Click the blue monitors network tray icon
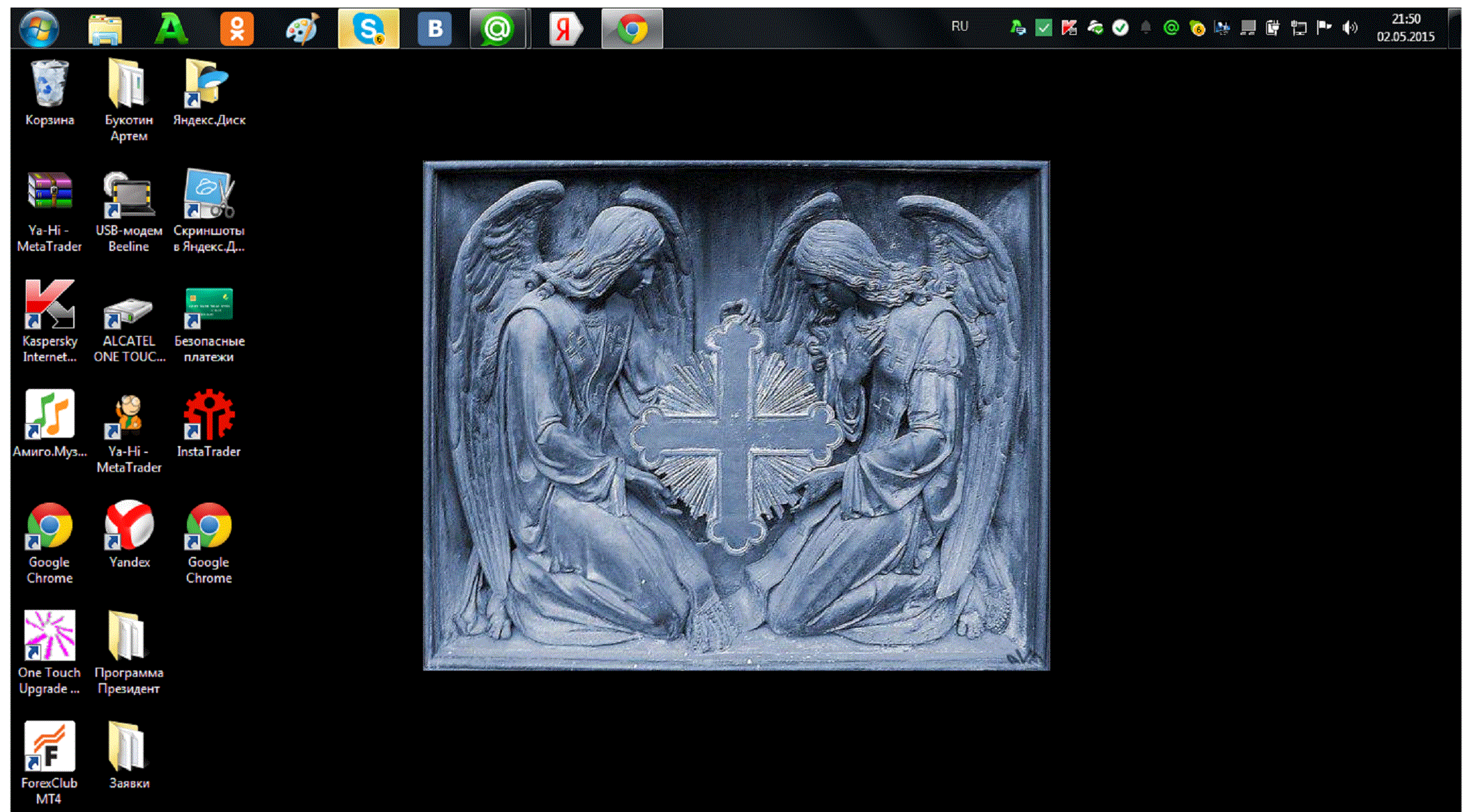Image resolution: width=1467 pixels, height=812 pixels. pos(1222,28)
